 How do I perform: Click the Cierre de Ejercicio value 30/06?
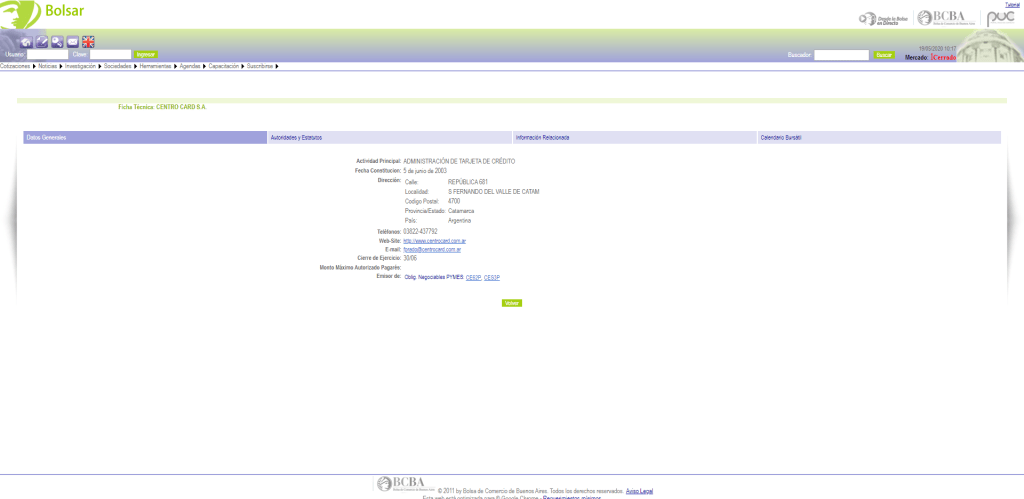pyautogui.click(x=410, y=258)
